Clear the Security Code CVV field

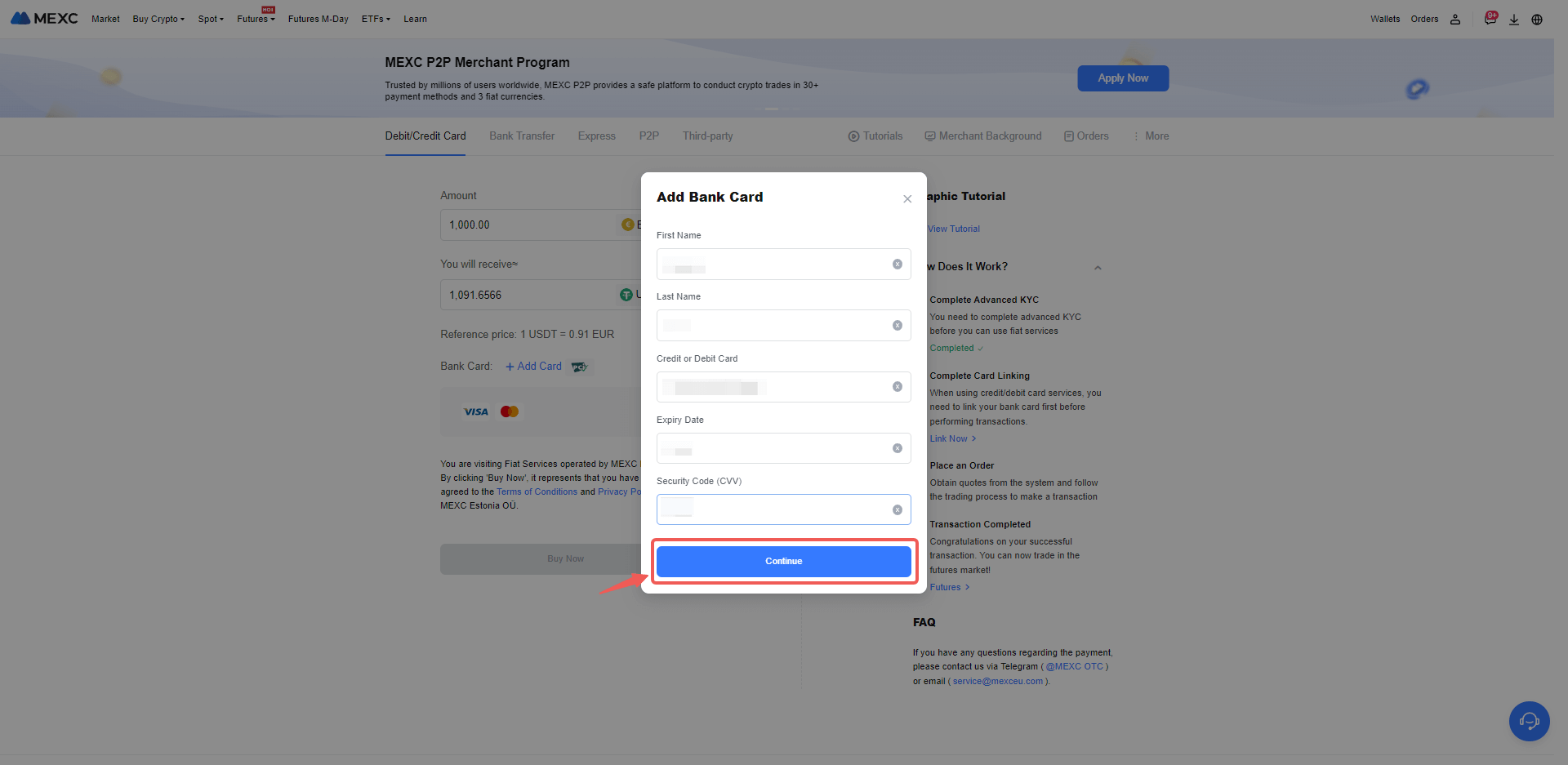[897, 510]
